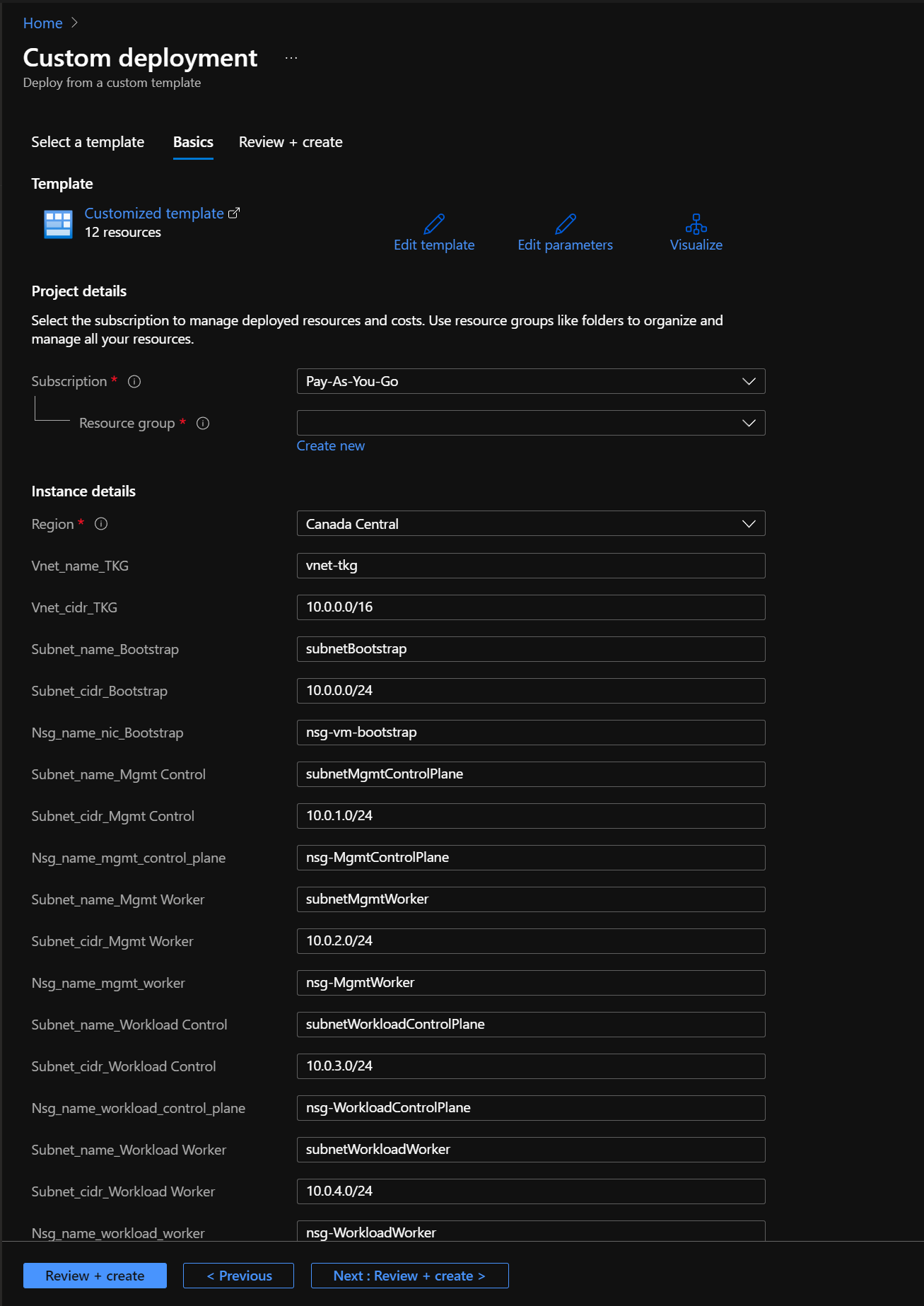Click the 'Project details' heading

[79, 291]
